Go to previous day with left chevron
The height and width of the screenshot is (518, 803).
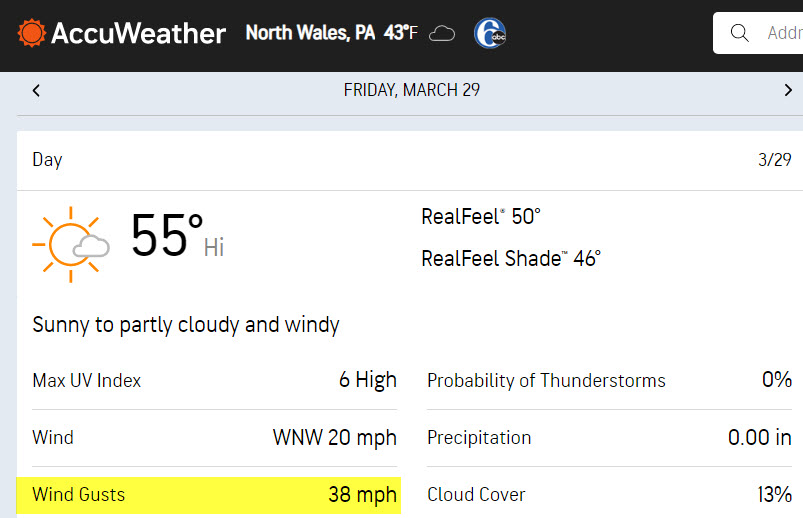[36, 91]
